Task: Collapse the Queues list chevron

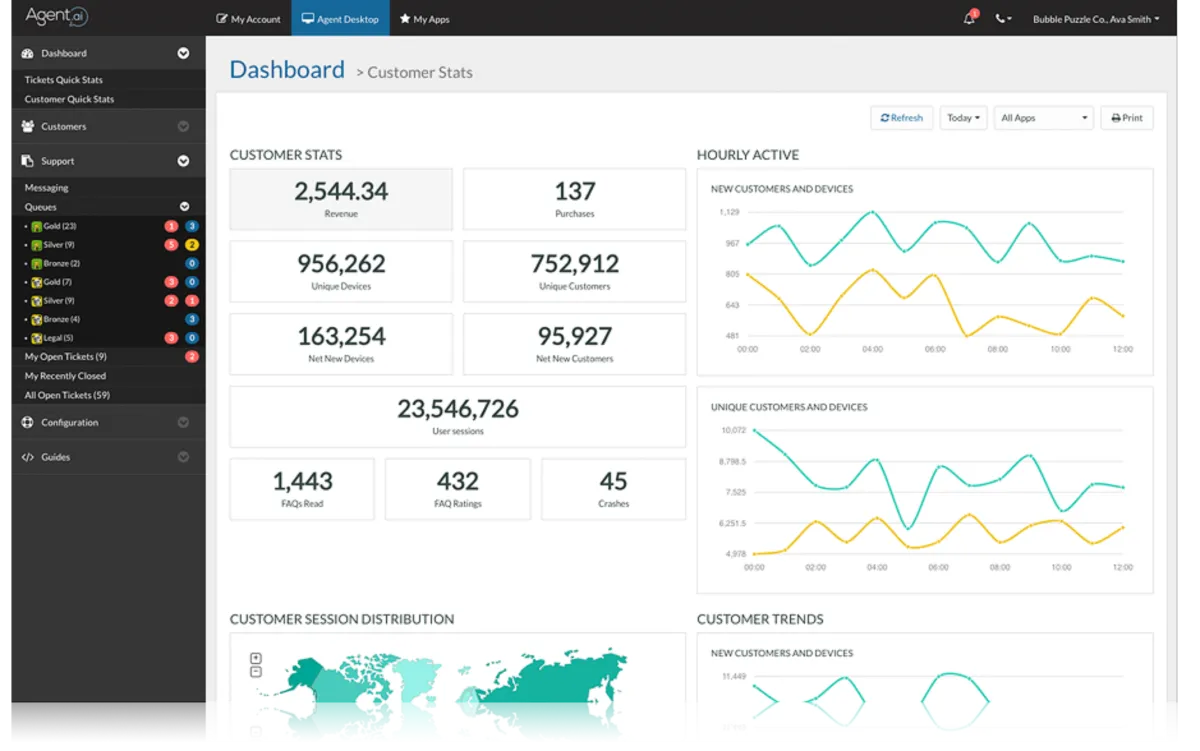Action: [x=184, y=207]
